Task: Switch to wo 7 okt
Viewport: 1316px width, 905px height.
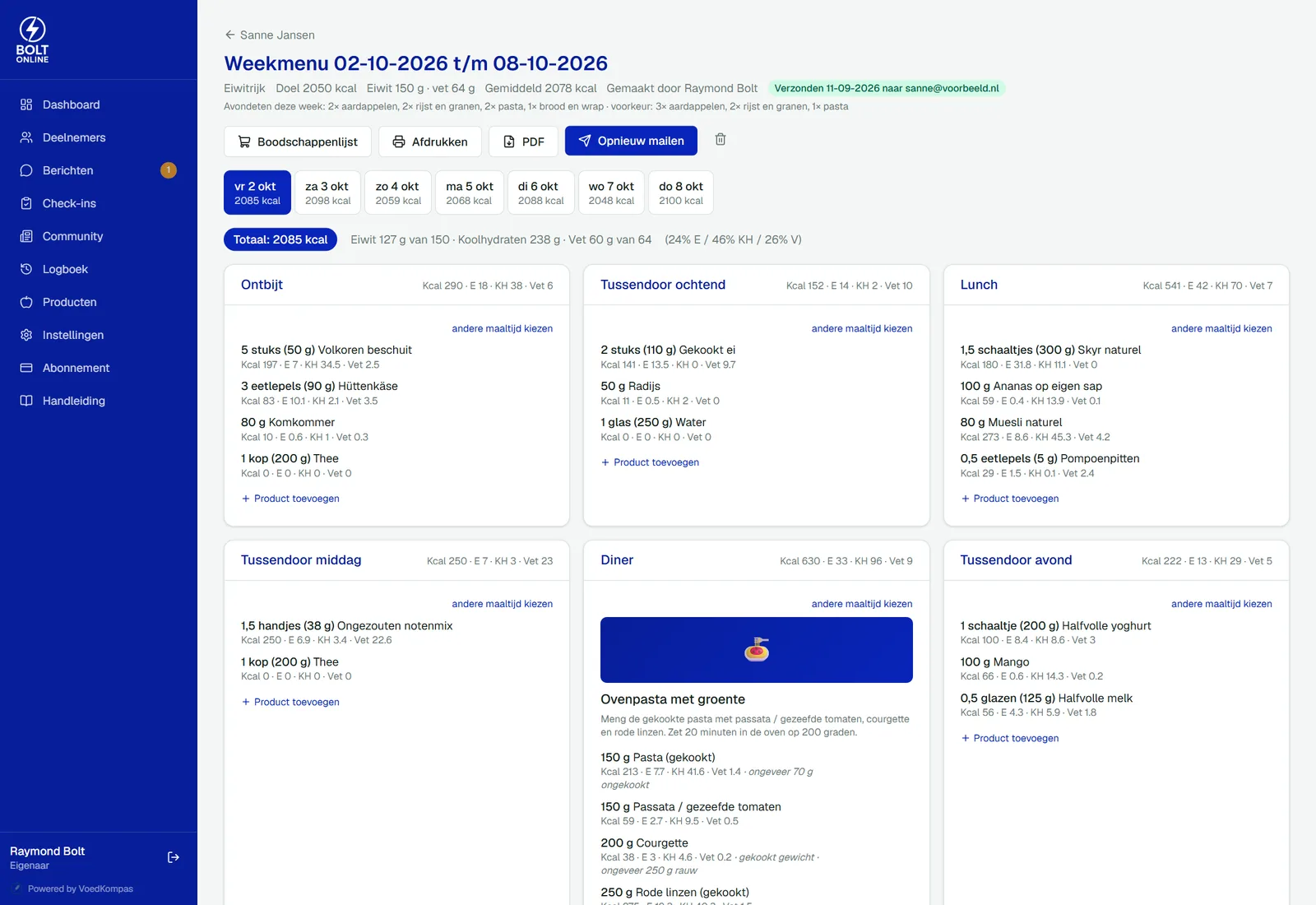Action: (x=611, y=193)
